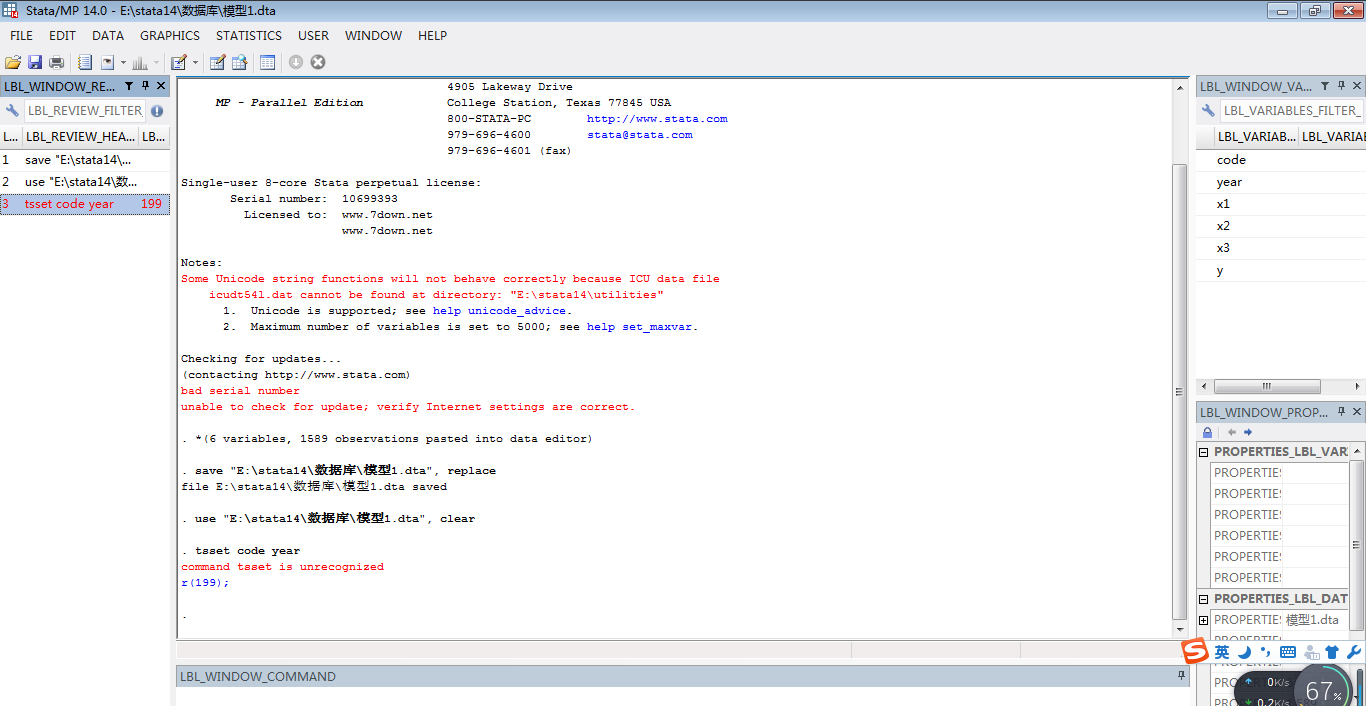The image size is (1366, 706).
Task: Focus the Review filter input field
Action: [84, 111]
